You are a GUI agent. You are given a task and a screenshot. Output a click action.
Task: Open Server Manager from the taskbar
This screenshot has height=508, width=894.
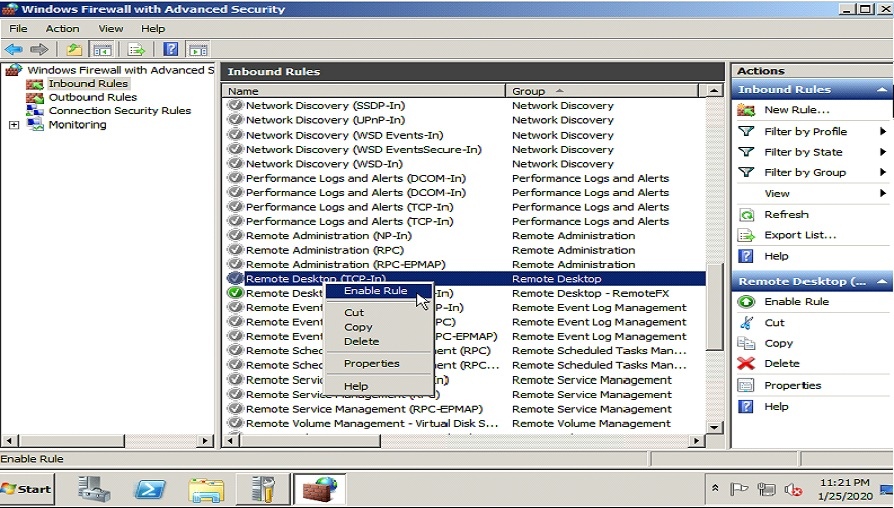pos(95,489)
